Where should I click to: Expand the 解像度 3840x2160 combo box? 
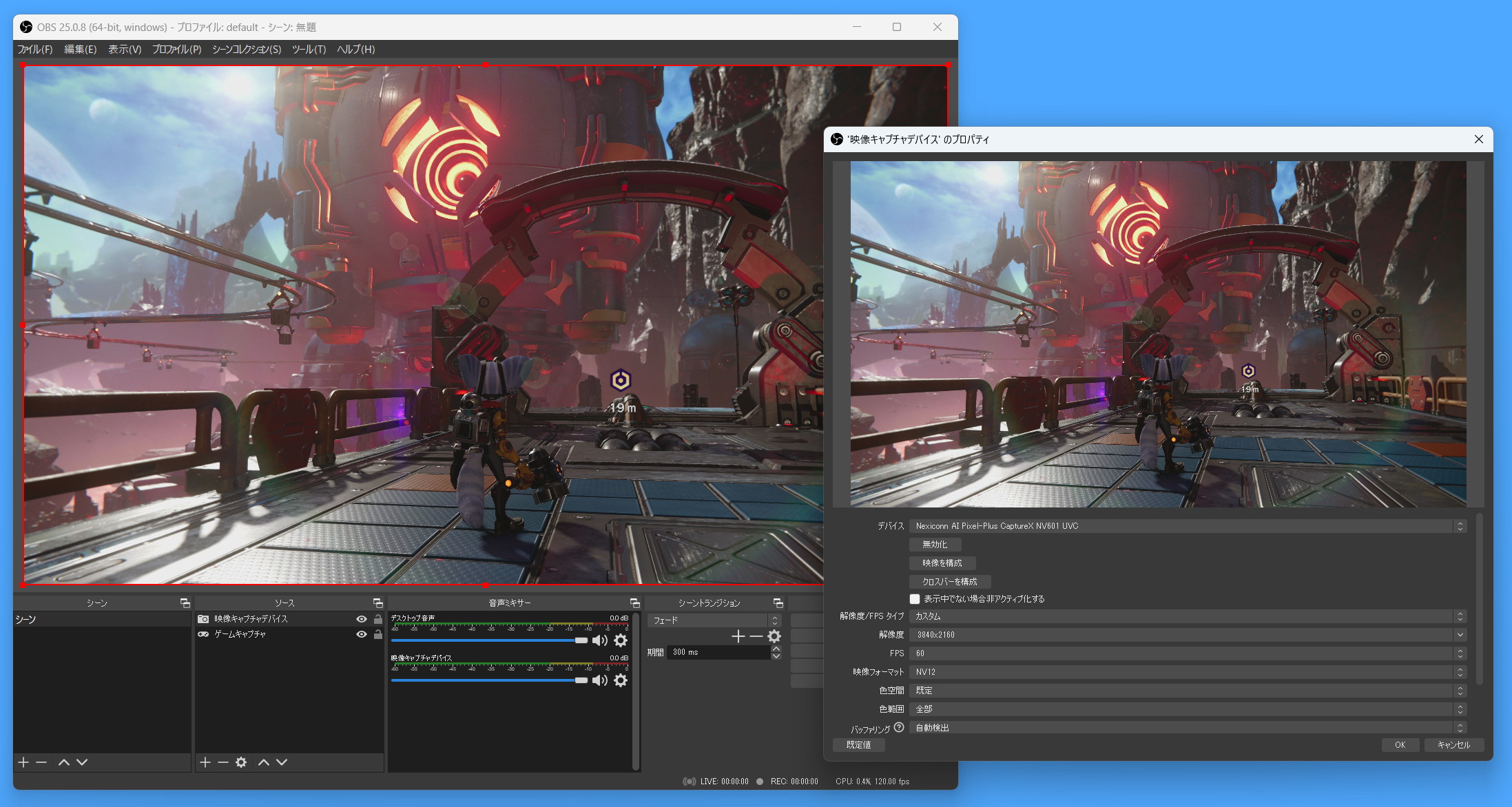tap(1188, 635)
